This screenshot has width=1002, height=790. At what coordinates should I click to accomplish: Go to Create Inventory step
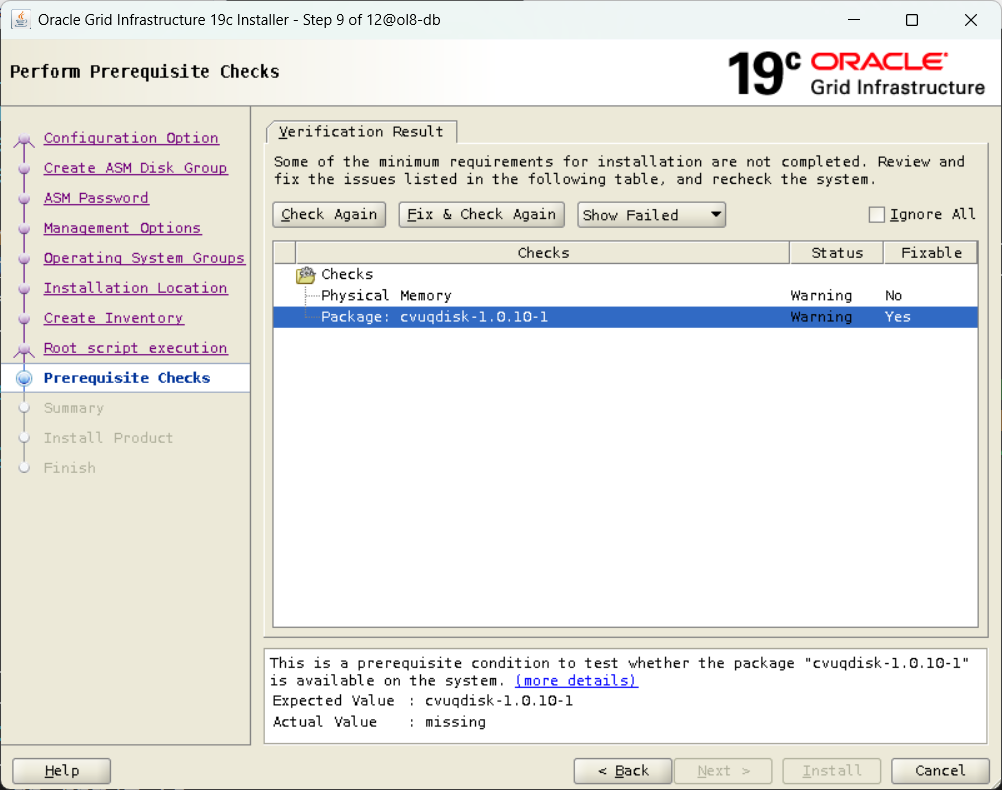(x=114, y=318)
